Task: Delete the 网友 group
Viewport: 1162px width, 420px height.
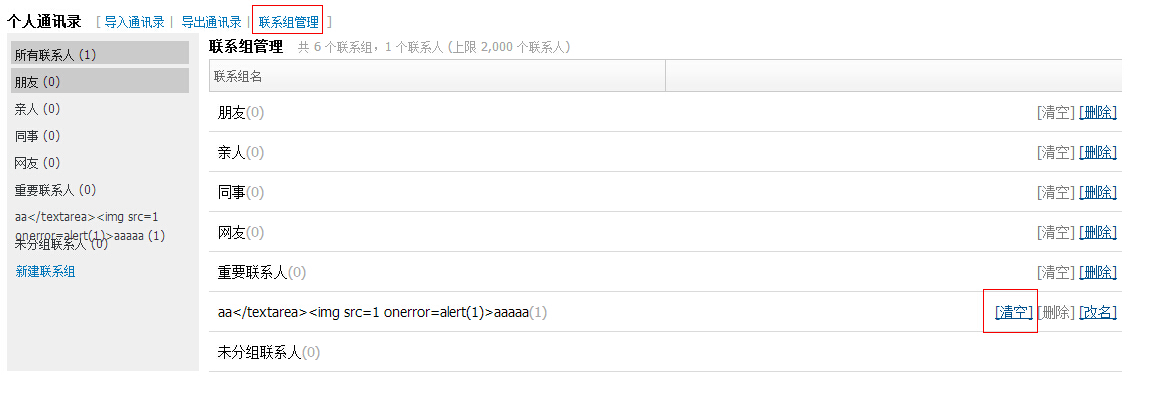Action: click(1098, 233)
